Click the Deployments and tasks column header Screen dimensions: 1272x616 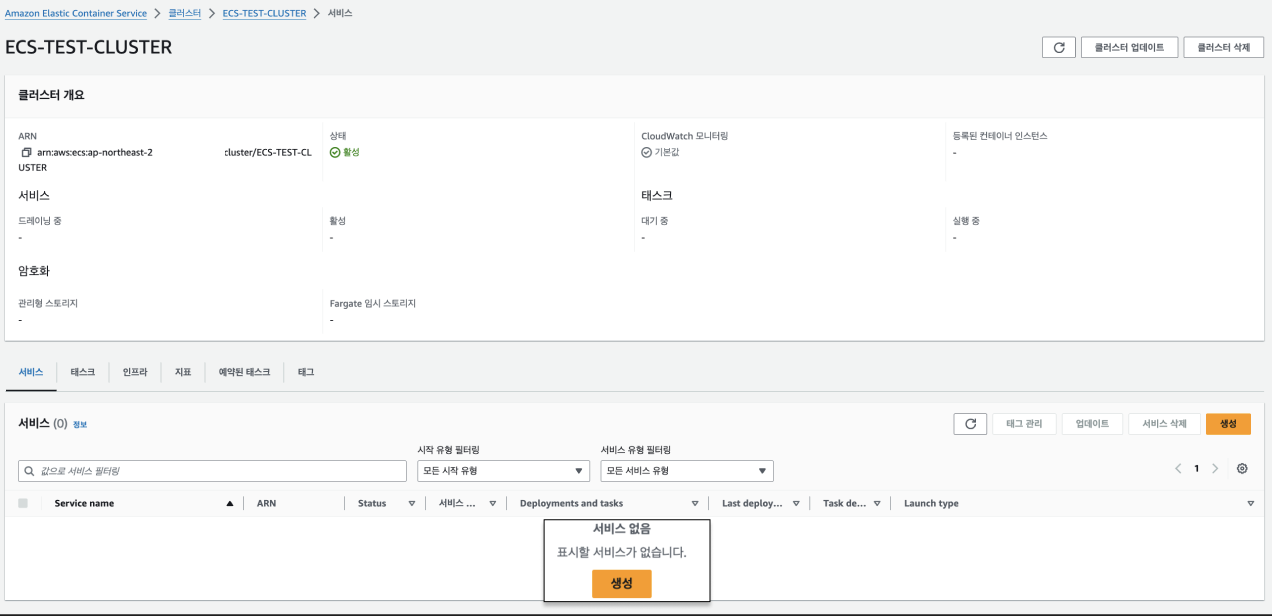(x=571, y=504)
